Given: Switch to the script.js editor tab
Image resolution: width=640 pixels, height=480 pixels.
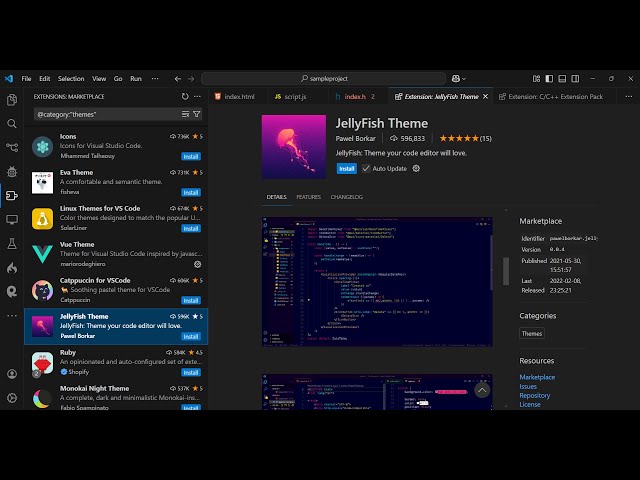Looking at the screenshot, I should [291, 97].
